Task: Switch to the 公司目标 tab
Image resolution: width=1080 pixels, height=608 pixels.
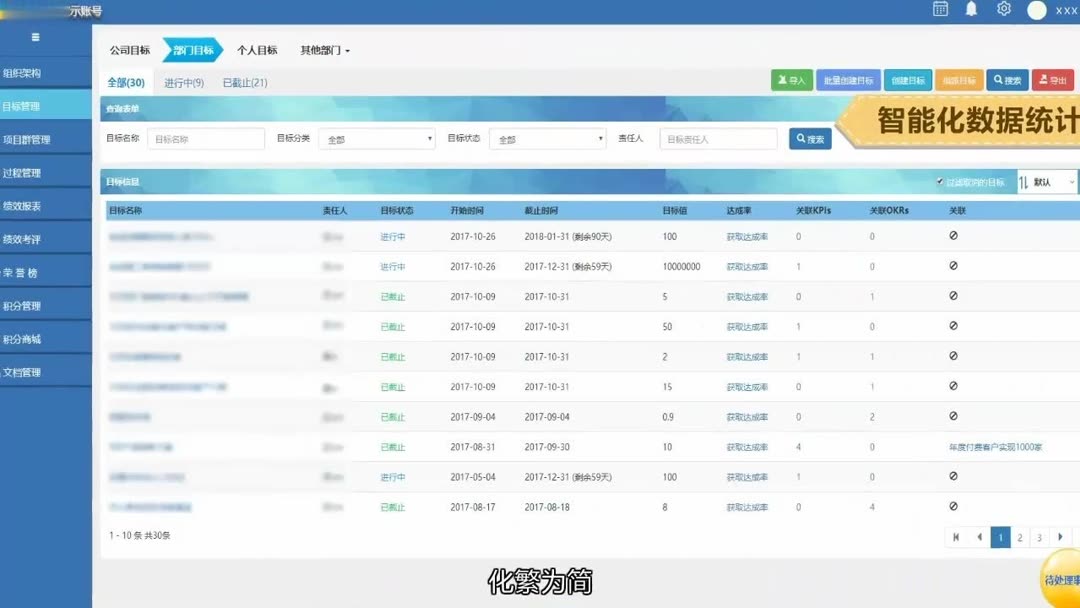Action: coord(130,48)
